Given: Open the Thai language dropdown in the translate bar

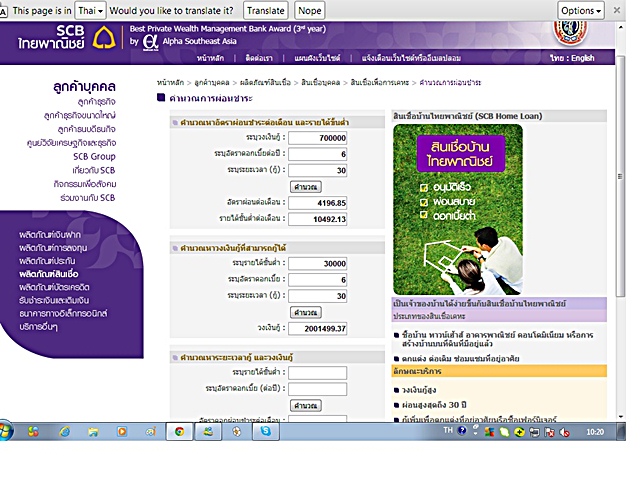Looking at the screenshot, I should (x=90, y=11).
